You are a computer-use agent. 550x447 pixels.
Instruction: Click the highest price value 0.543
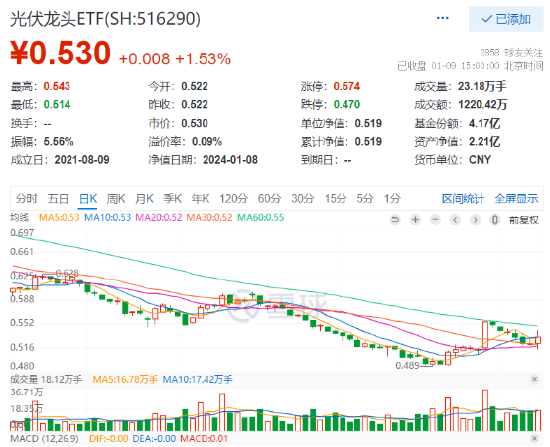coord(57,86)
